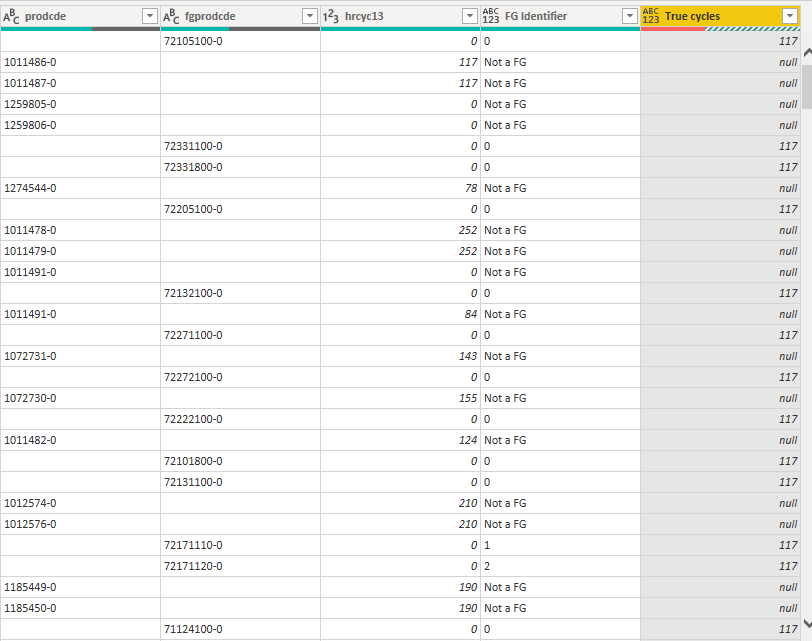Expand the fgprodcde filter dropdown
This screenshot has height=641, width=812.
(x=310, y=17)
